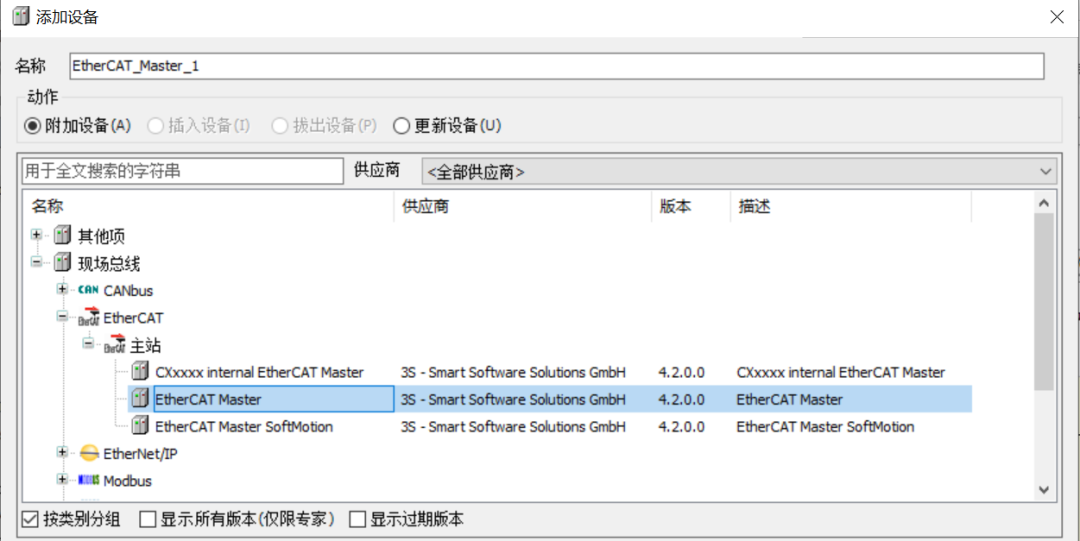Click the 描述 column header
The width and height of the screenshot is (1080, 541).
point(851,207)
